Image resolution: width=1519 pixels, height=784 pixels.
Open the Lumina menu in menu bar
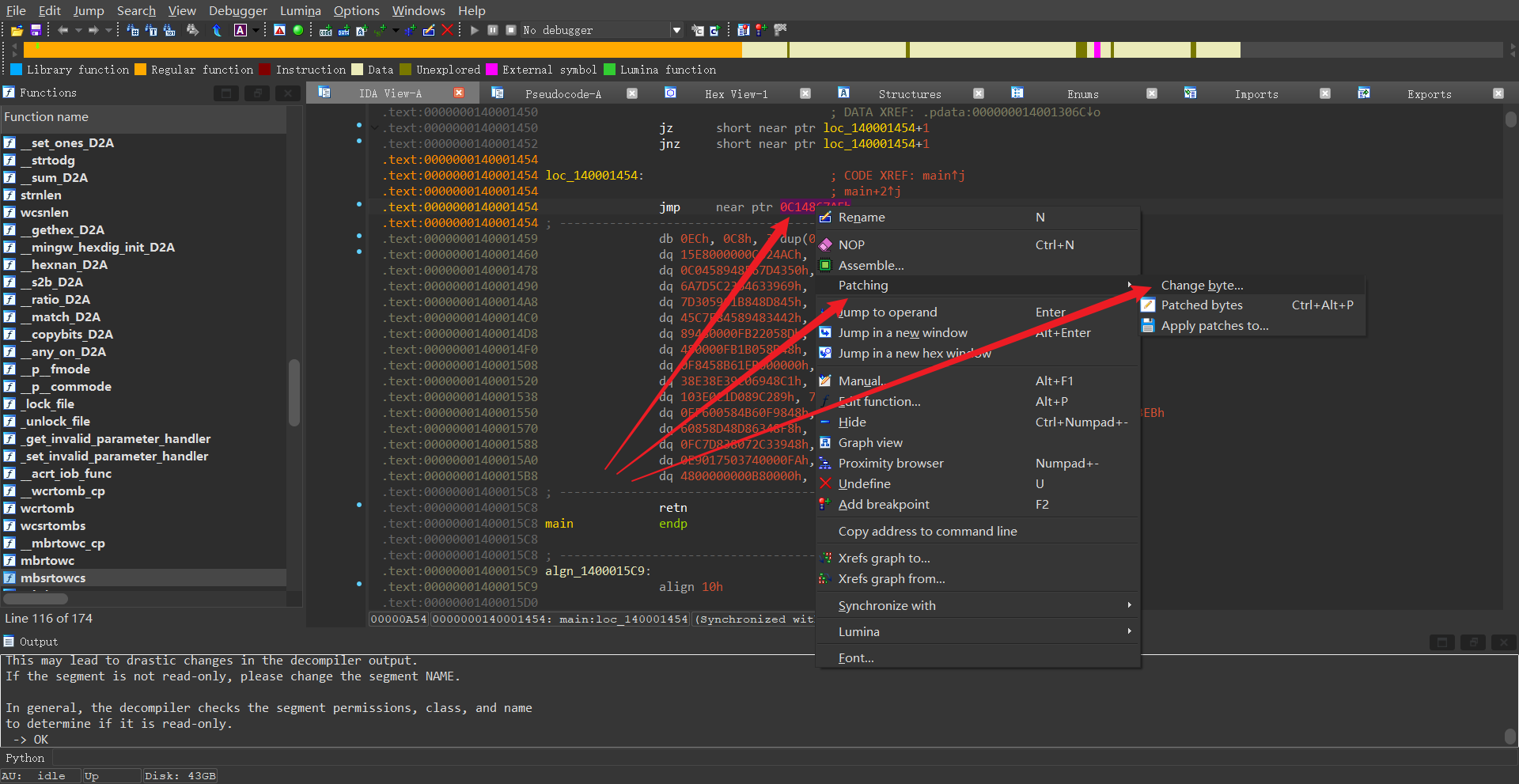[x=301, y=10]
